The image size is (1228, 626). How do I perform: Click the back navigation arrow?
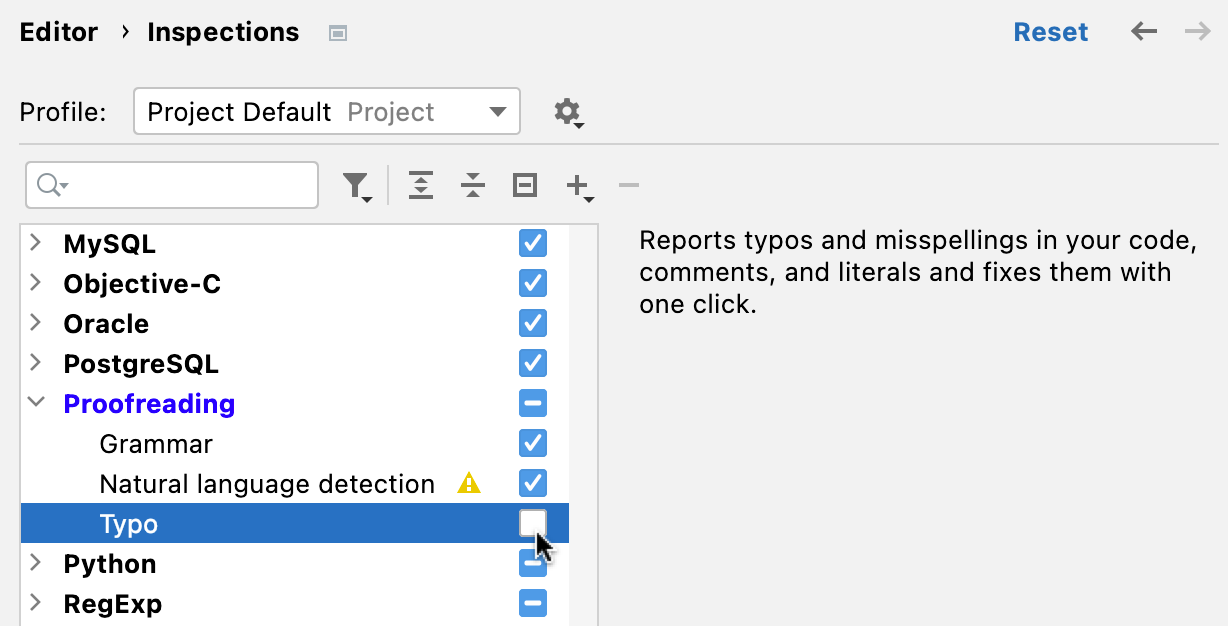(x=1143, y=31)
